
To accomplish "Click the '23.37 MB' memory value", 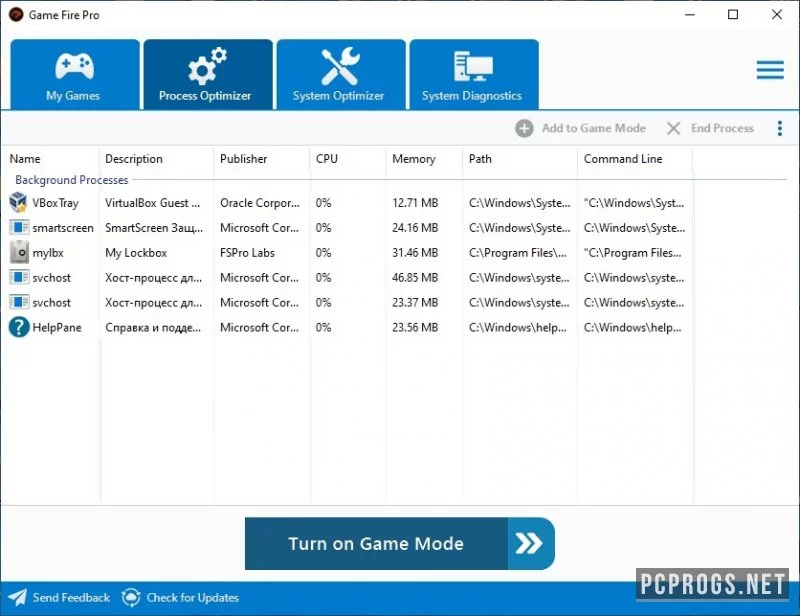I will [x=415, y=303].
